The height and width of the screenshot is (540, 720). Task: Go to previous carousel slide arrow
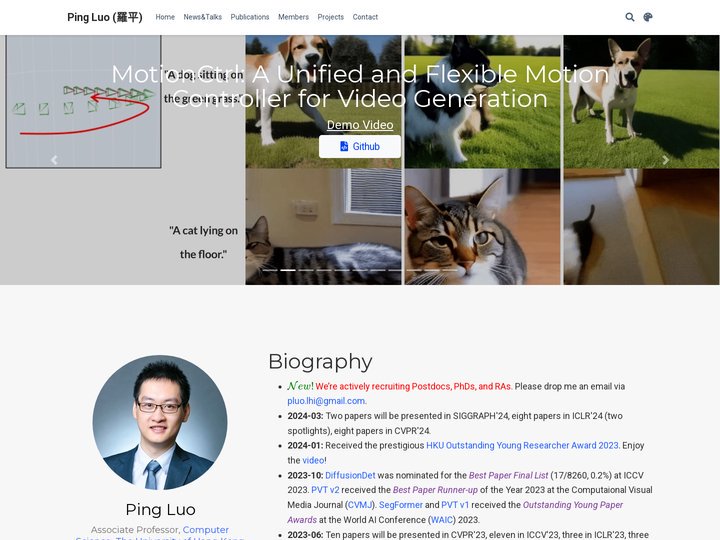pos(54,160)
